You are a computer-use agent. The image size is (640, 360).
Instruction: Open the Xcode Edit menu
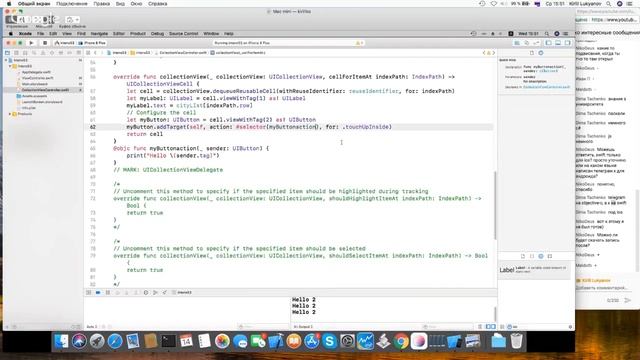pyautogui.click(x=53, y=34)
